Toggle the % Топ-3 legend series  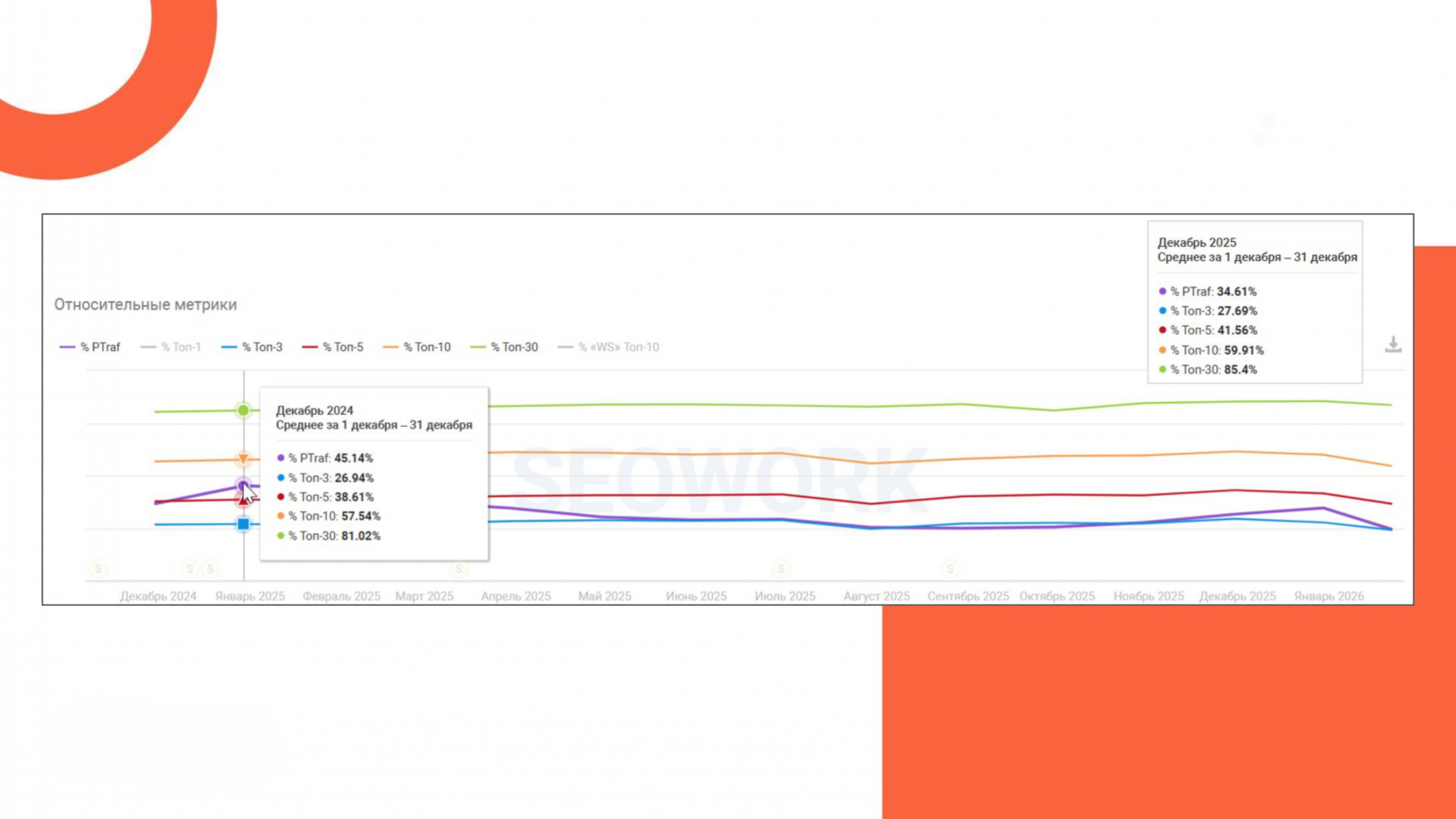[252, 347]
